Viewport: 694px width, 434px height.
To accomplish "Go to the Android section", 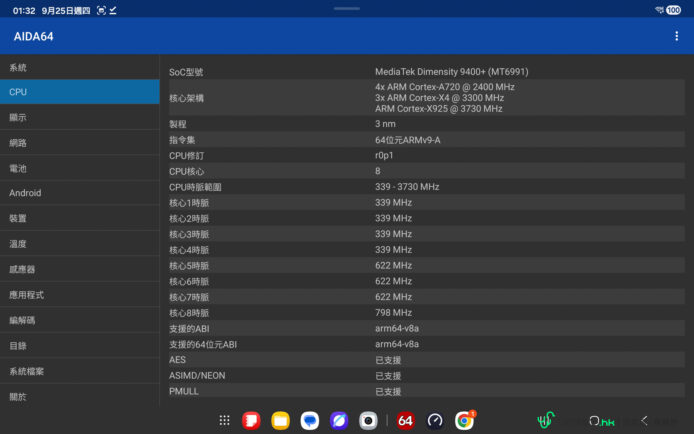I will 80,193.
